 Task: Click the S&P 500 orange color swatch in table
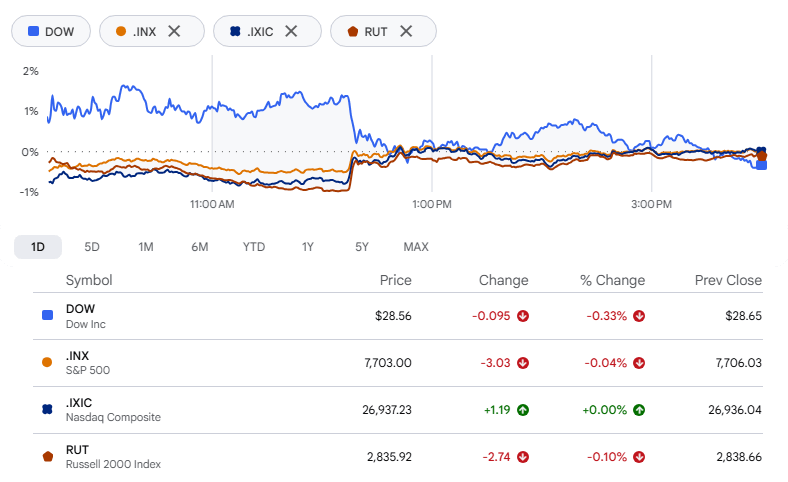tap(47, 362)
